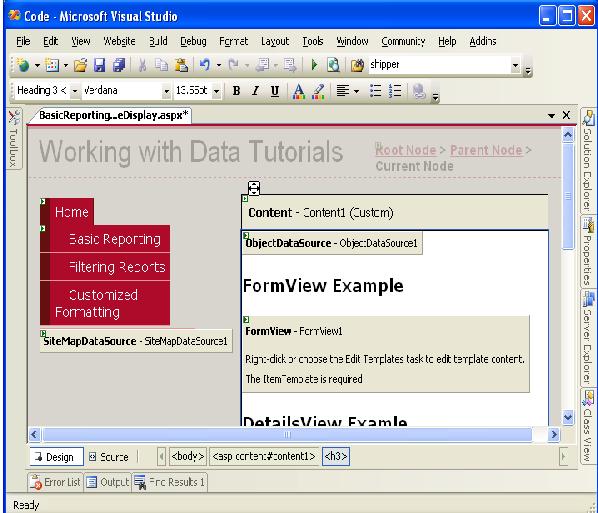Click the Bulleted list icon
598x513 pixels.
pyautogui.click(x=375, y=91)
